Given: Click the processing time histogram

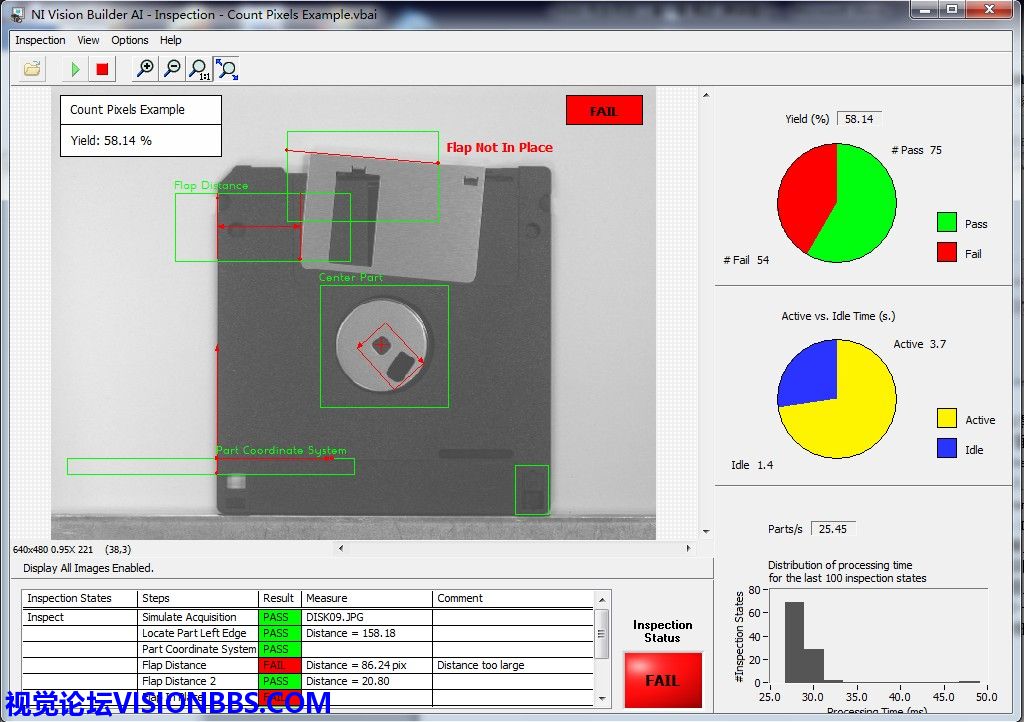Looking at the screenshot, I should 878,636.
